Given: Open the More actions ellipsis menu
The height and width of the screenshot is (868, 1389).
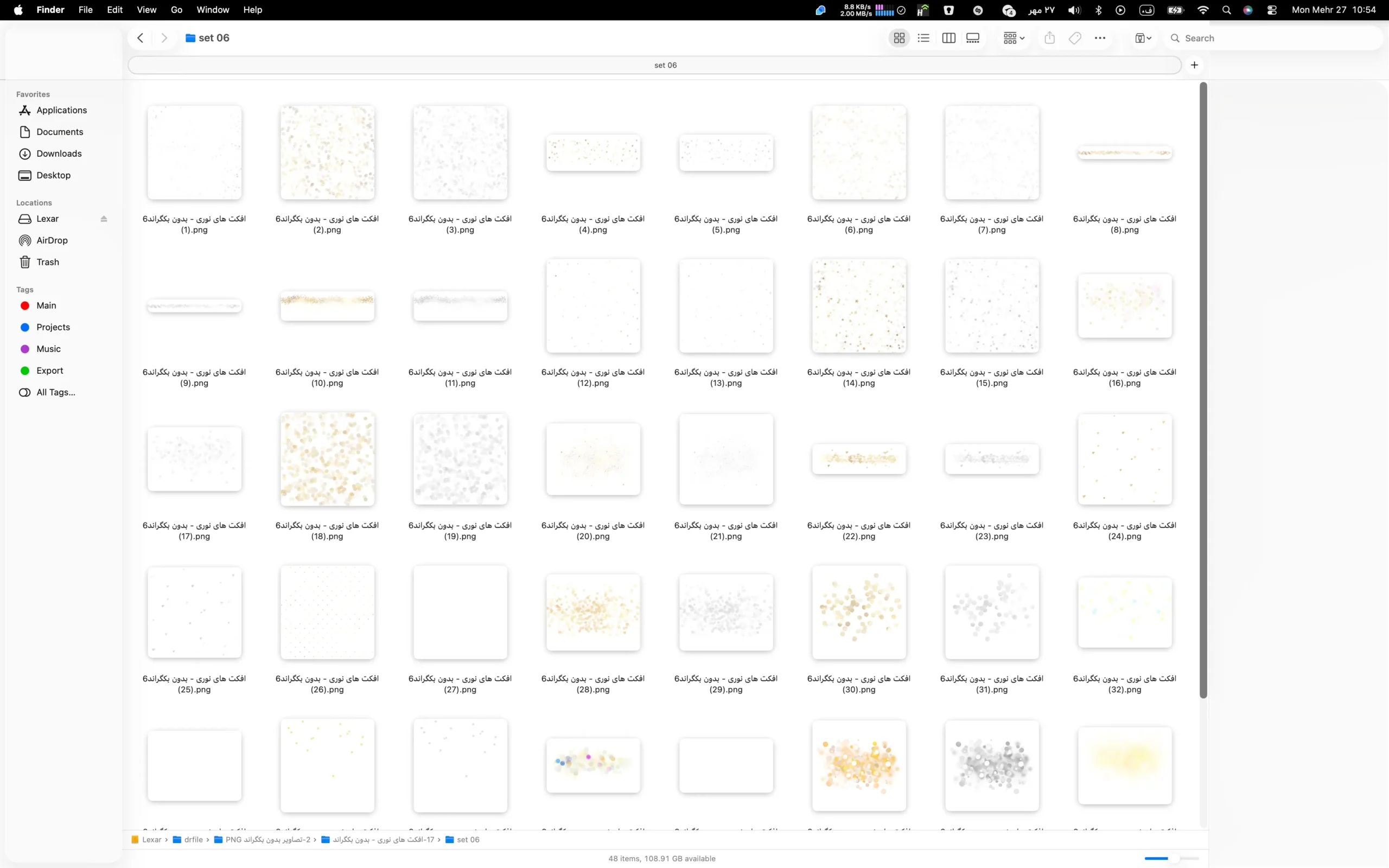Looking at the screenshot, I should click(1100, 38).
